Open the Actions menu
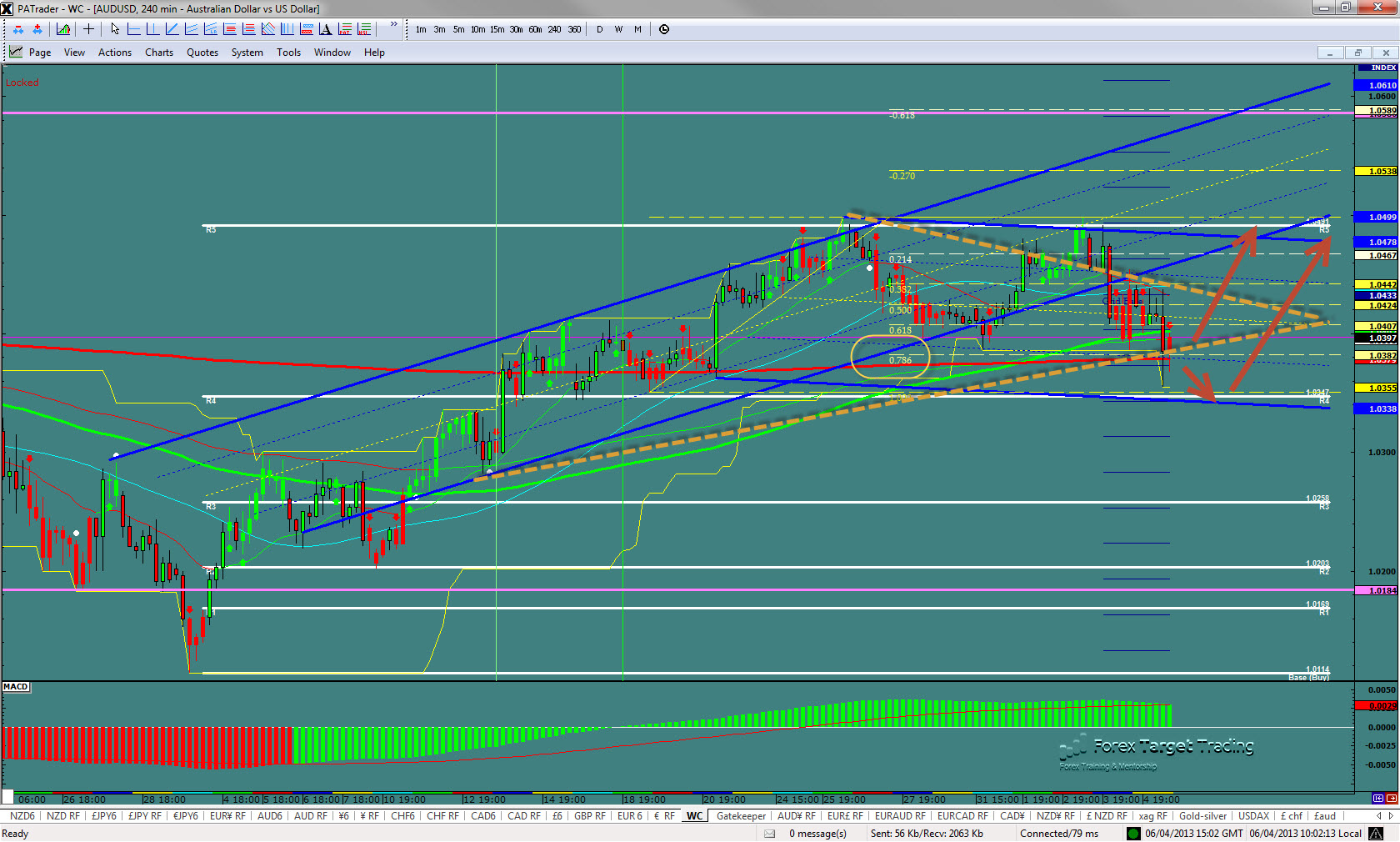 [x=115, y=53]
